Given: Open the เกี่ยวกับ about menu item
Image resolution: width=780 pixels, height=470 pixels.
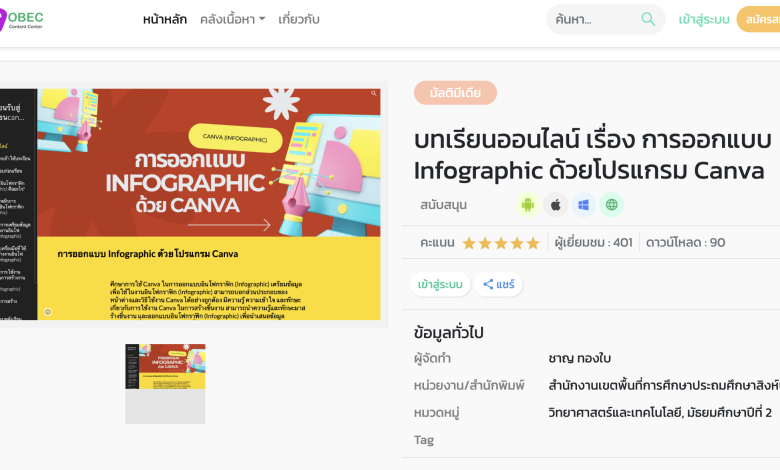Looking at the screenshot, I should (298, 19).
